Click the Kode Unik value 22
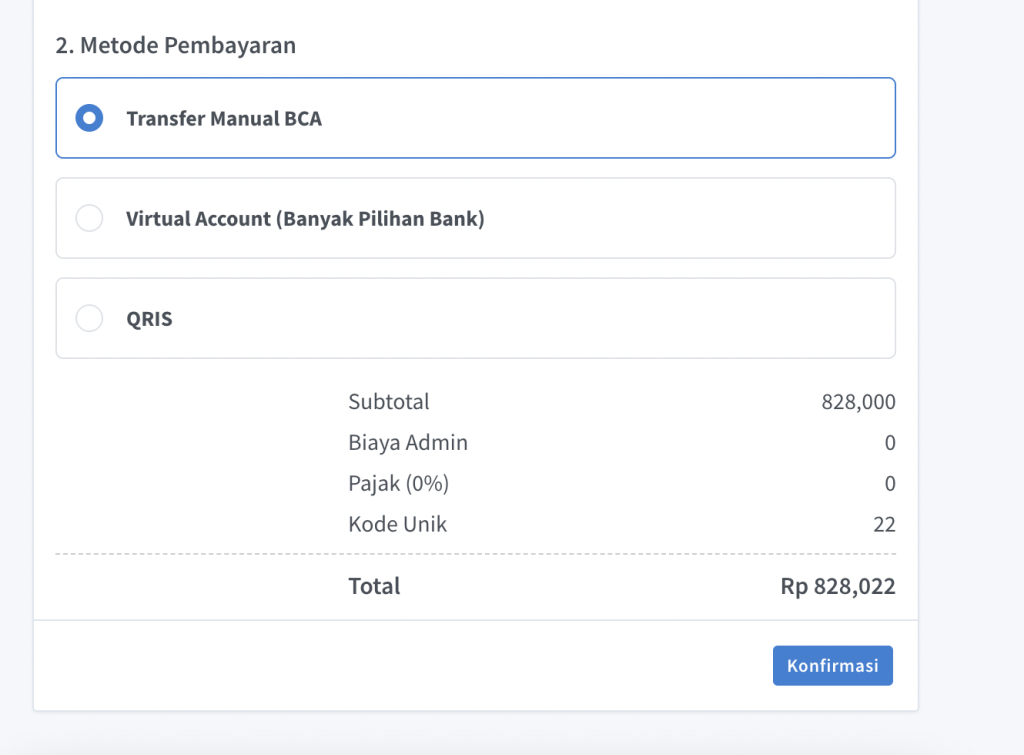Screen dimensions: 1024x755 click(x=883, y=524)
